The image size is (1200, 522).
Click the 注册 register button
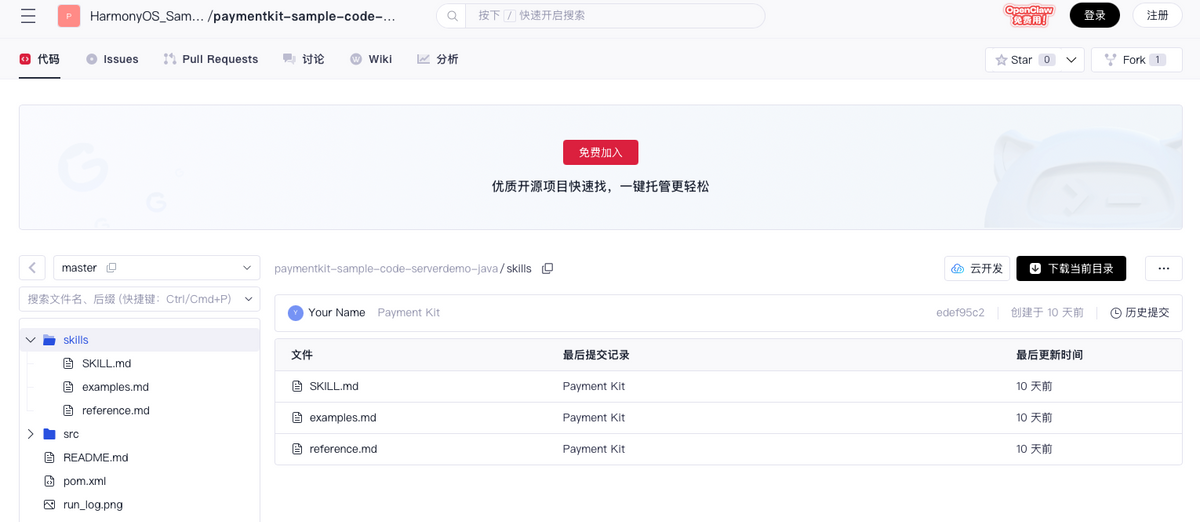click(1157, 15)
